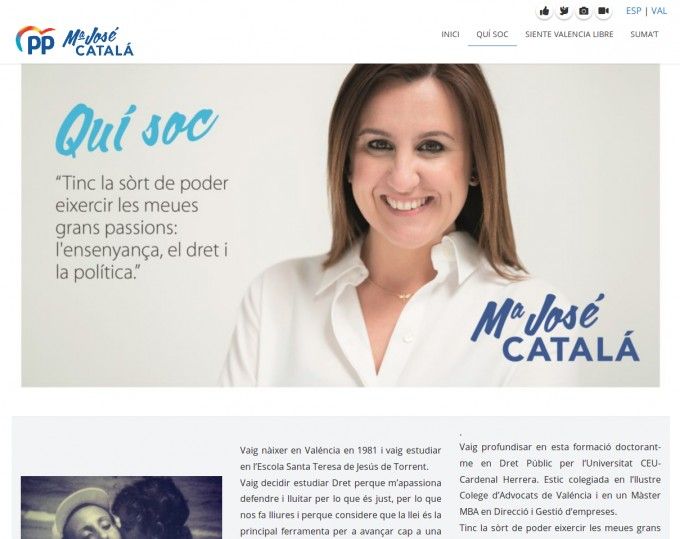Click the large Mª José Catalá signature in the banner
Image resolution: width=680 pixels, height=539 pixels.
(555, 328)
